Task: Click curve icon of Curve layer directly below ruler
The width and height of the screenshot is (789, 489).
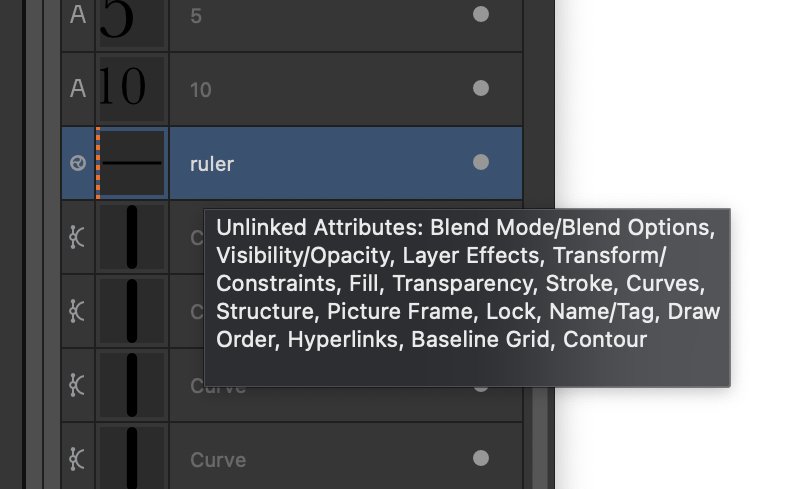Action: point(77,237)
